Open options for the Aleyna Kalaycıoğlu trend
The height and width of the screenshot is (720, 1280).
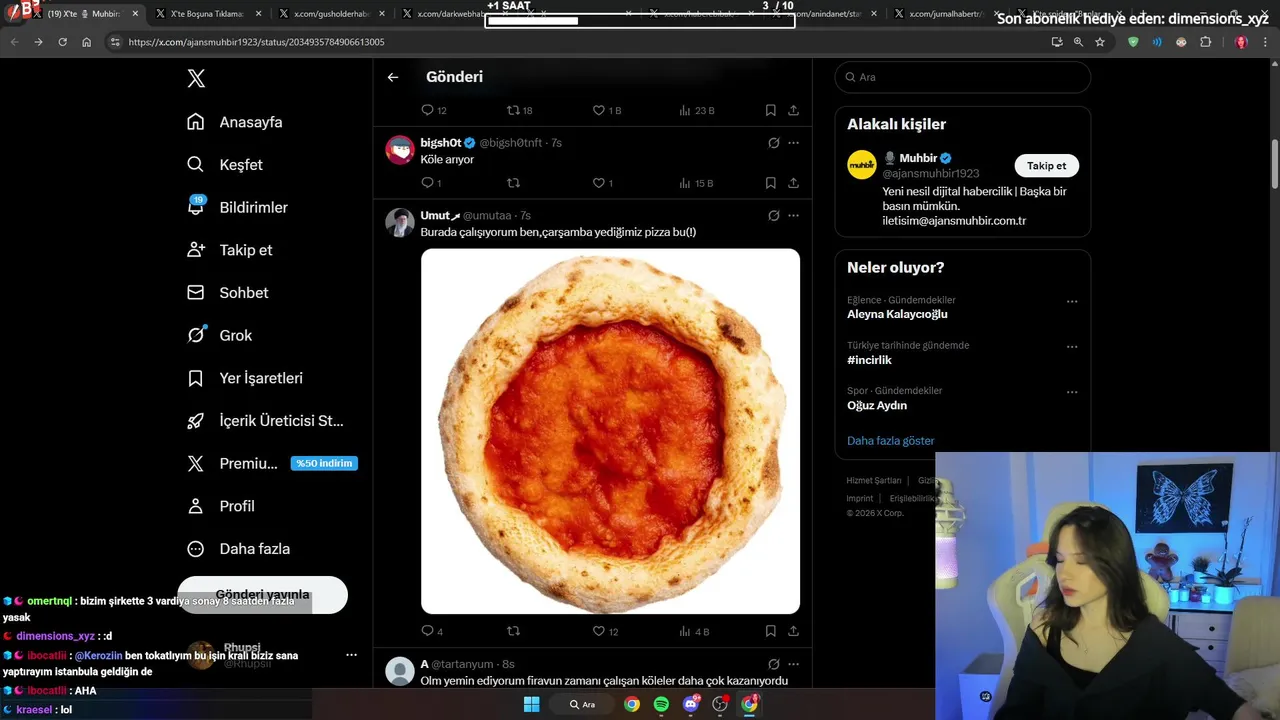[1072, 302]
